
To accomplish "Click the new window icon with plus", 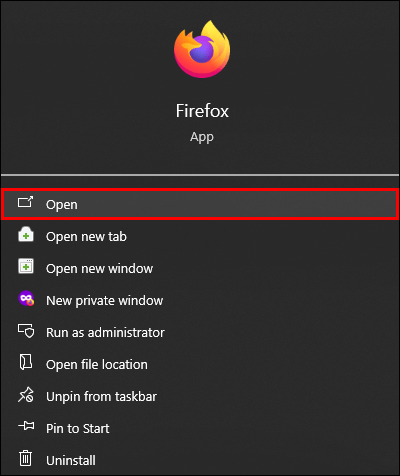I will point(26,266).
